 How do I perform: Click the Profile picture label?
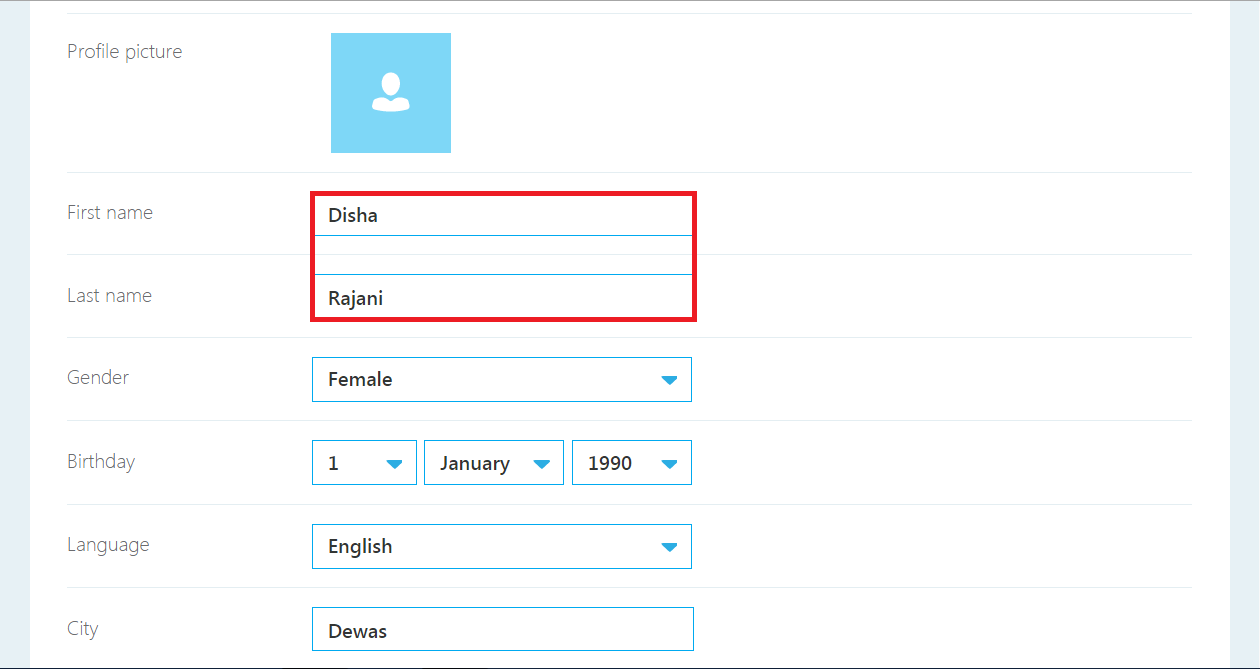[x=125, y=51]
